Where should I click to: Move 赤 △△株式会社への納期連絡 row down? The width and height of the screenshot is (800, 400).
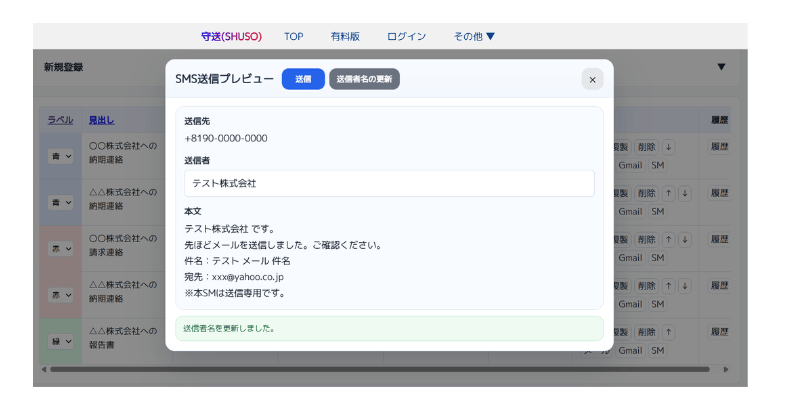[685, 286]
